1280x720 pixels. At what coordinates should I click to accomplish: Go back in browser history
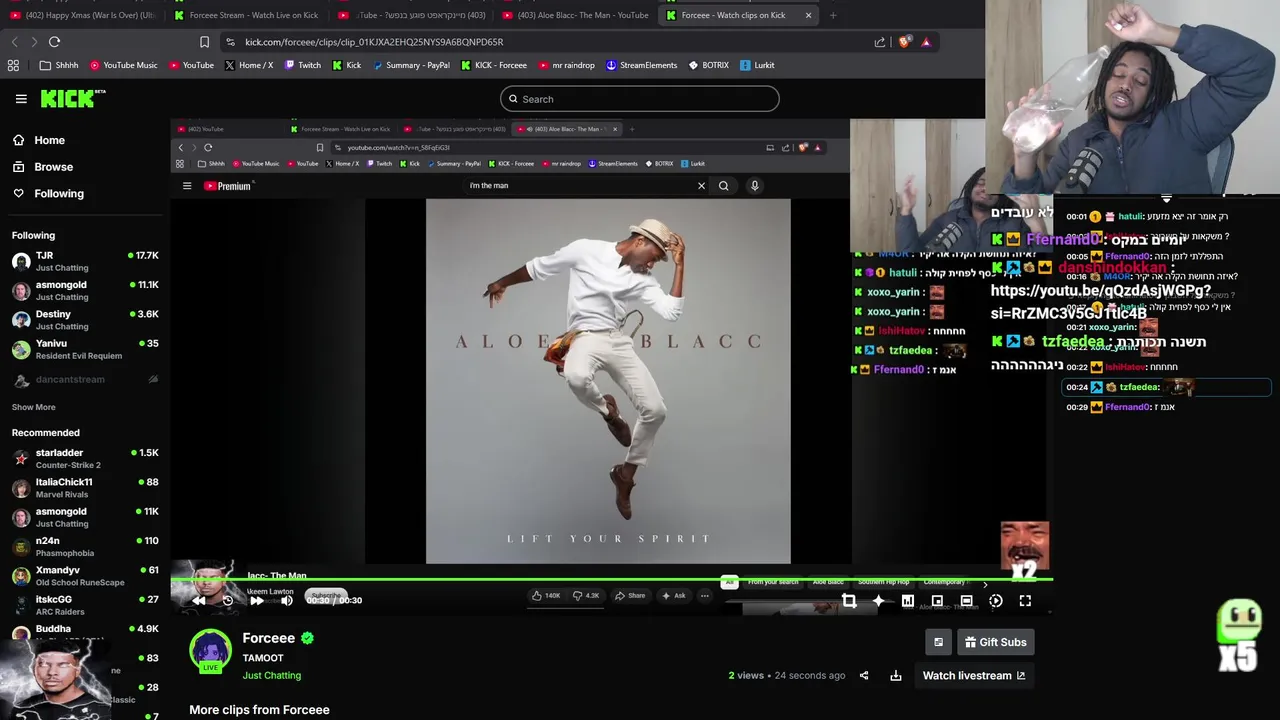pyautogui.click(x=15, y=42)
